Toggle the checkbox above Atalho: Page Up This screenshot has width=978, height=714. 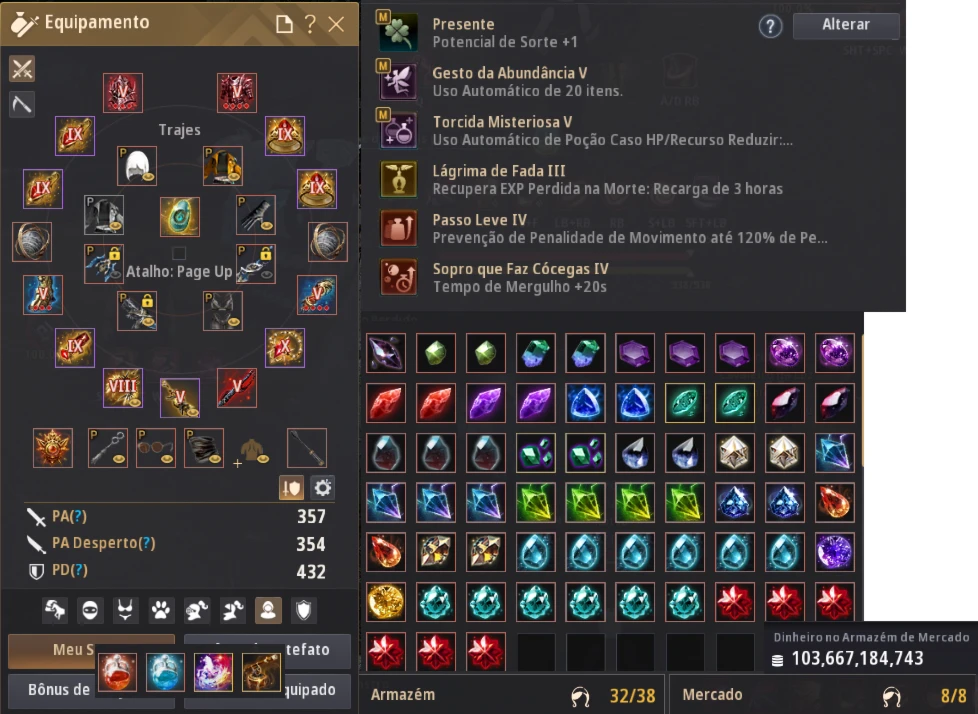click(179, 253)
